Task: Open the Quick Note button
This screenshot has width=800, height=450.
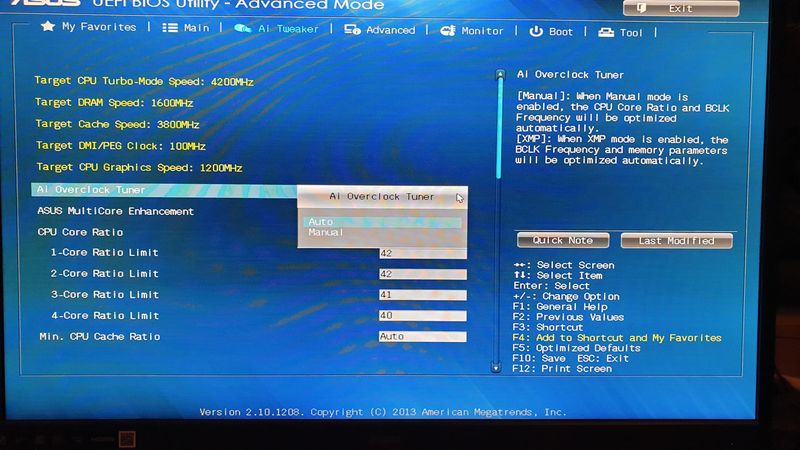Action: pos(563,240)
